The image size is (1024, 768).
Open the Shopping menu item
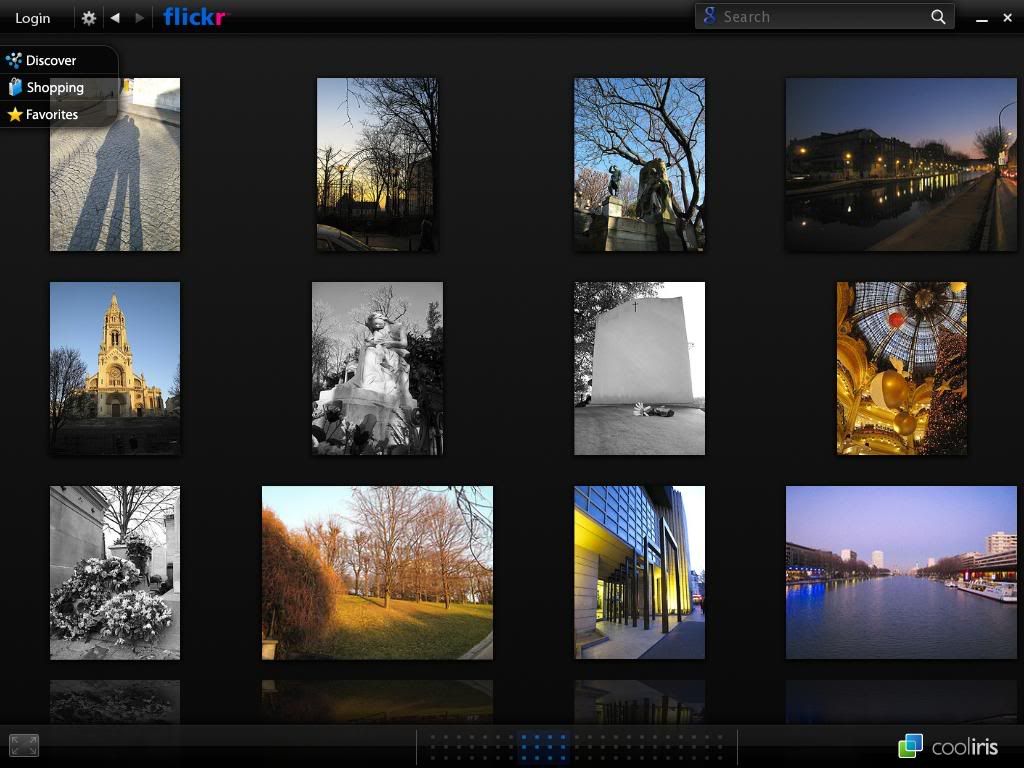pyautogui.click(x=55, y=88)
